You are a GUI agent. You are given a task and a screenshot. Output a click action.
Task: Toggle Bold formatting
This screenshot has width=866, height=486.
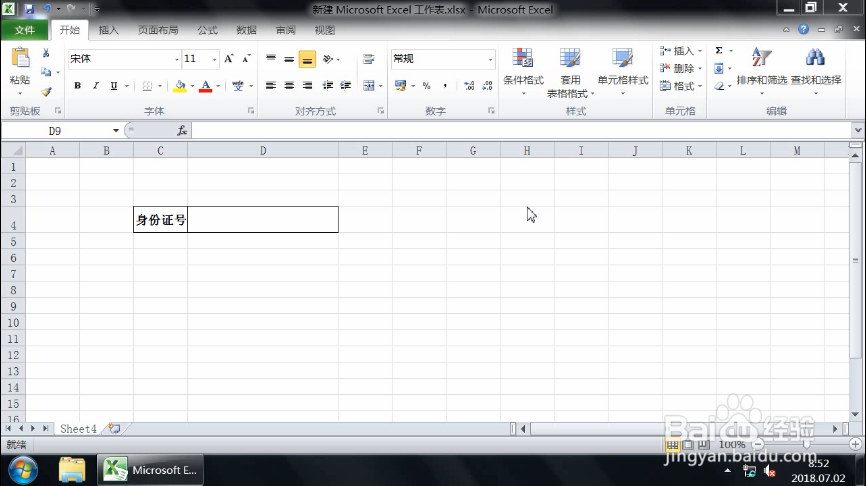tap(77, 86)
